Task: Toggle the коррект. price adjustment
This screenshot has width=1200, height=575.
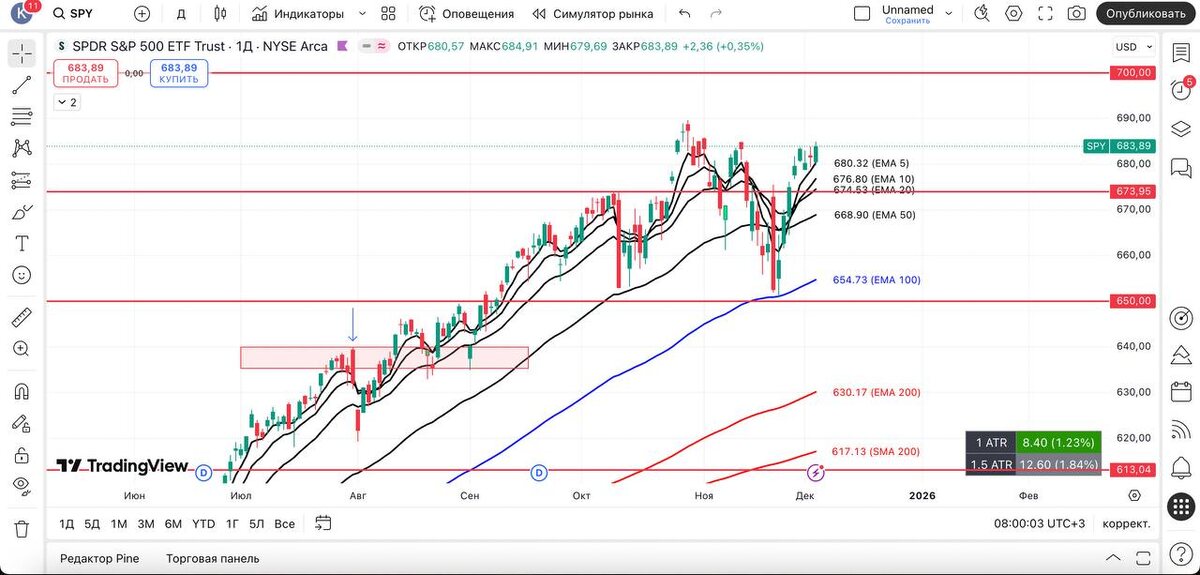Action: coord(1126,524)
